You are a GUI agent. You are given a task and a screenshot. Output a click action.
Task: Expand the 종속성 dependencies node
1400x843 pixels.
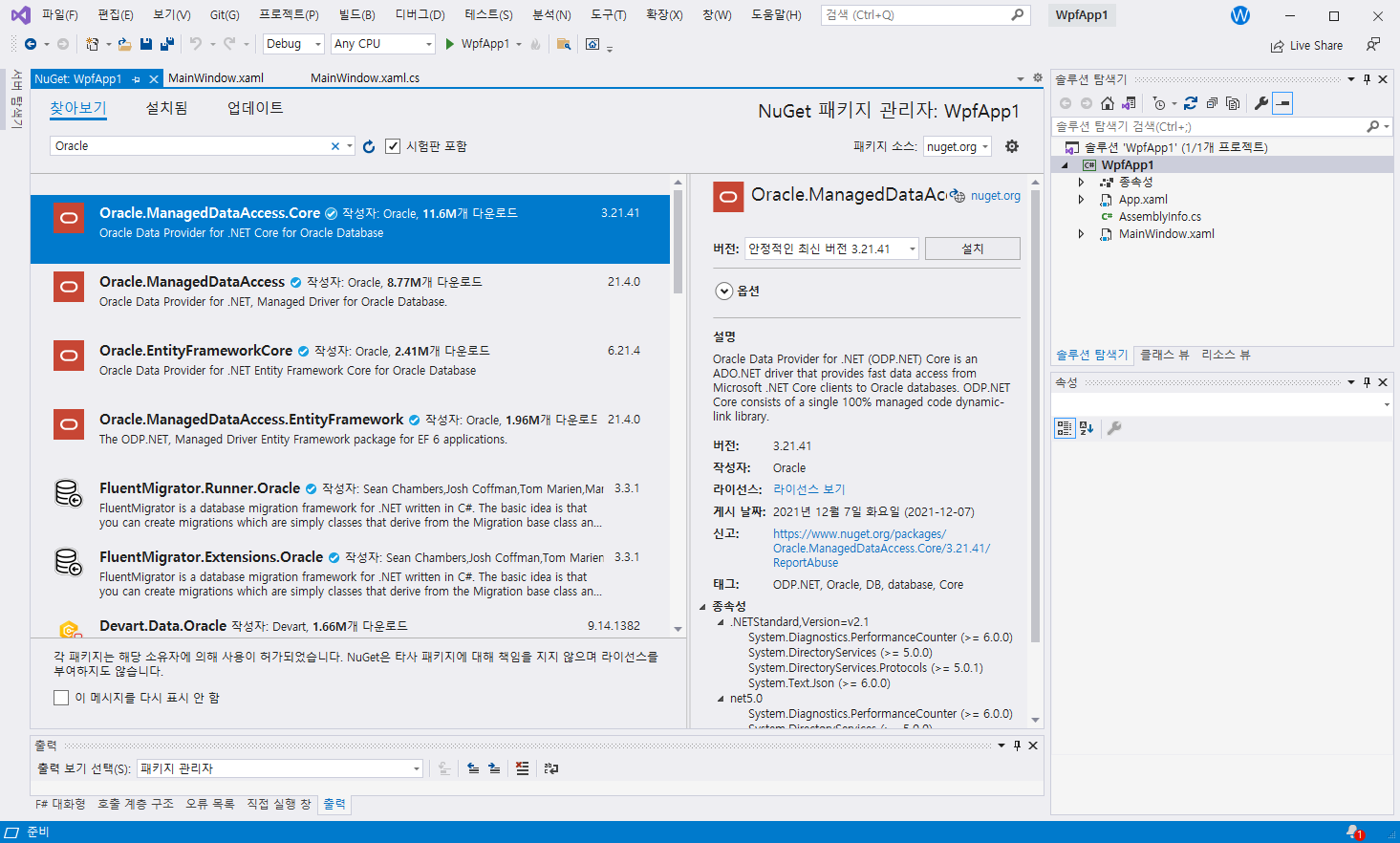pyautogui.click(x=1082, y=182)
